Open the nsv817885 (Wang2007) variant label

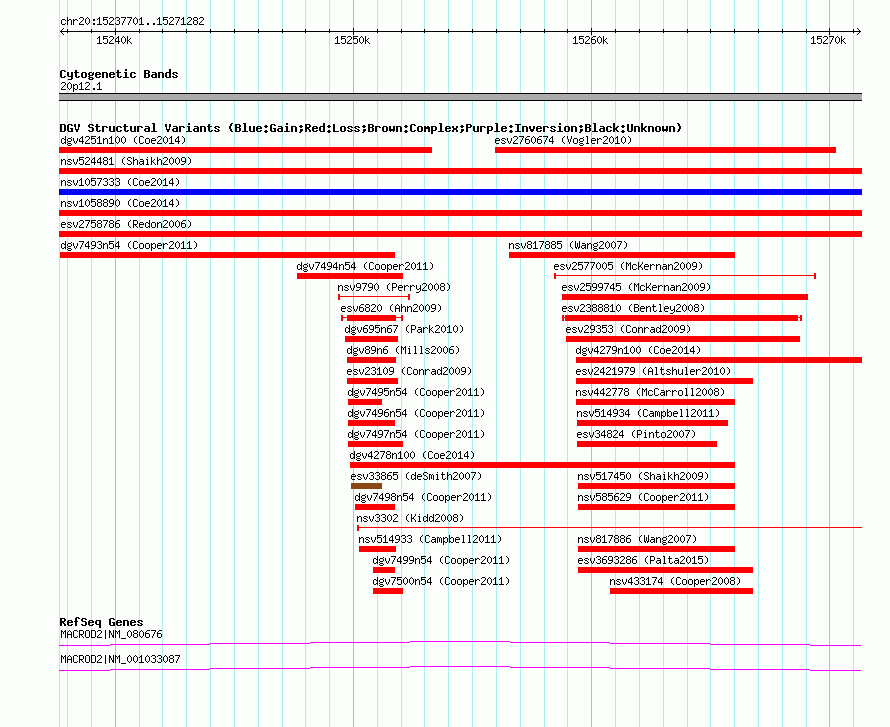[568, 245]
